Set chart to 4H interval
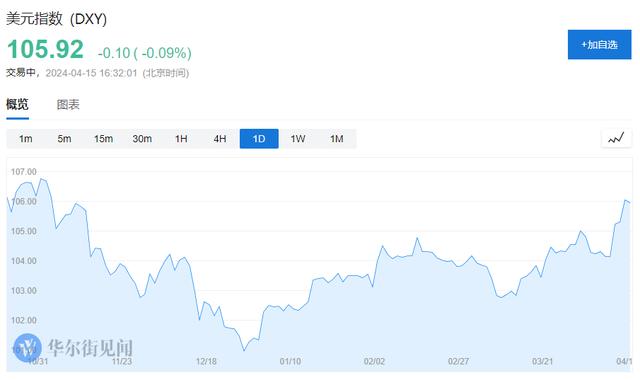Image resolution: width=640 pixels, height=380 pixels. tap(220, 139)
